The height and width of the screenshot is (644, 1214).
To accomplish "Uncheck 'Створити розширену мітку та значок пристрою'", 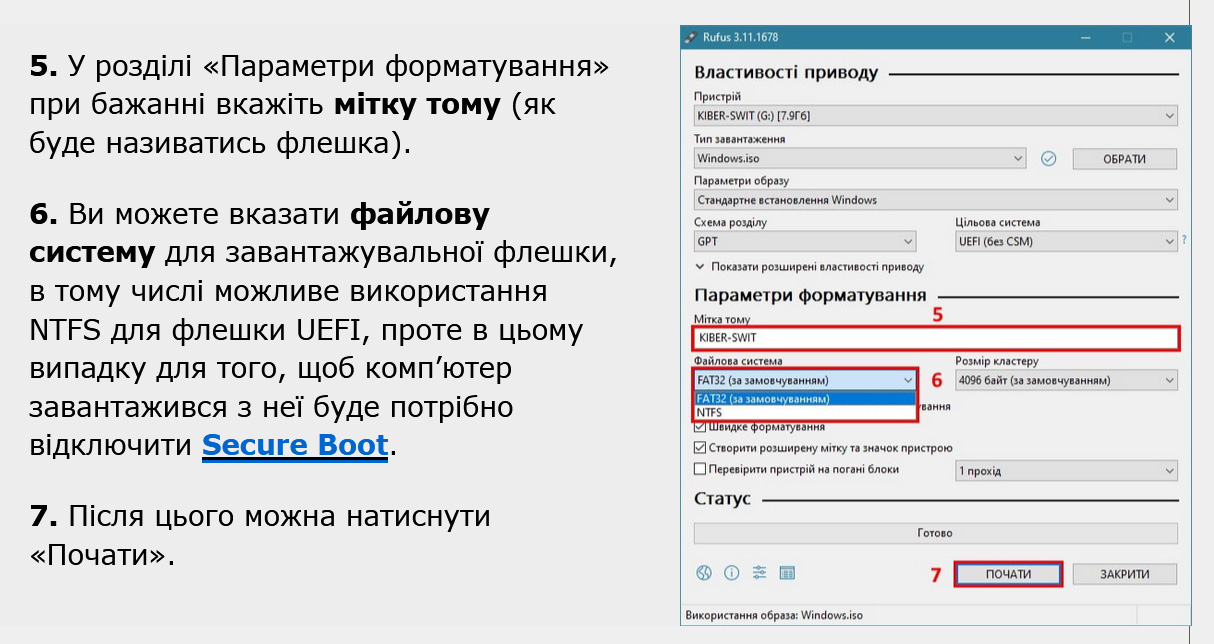I will pyautogui.click(x=700, y=448).
